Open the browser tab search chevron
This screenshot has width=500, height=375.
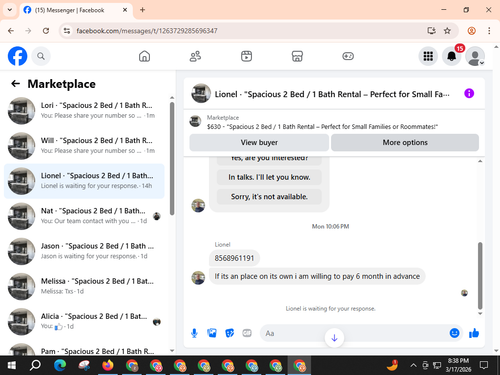click(x=10, y=10)
